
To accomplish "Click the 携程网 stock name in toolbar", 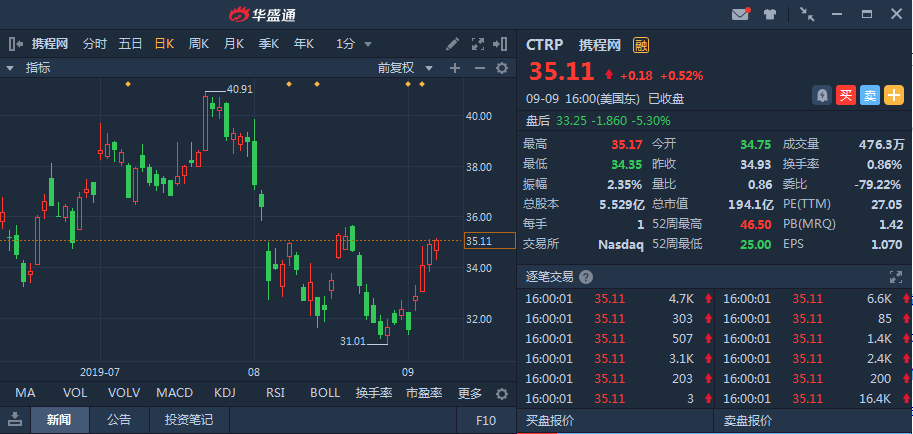I will click(x=50, y=44).
